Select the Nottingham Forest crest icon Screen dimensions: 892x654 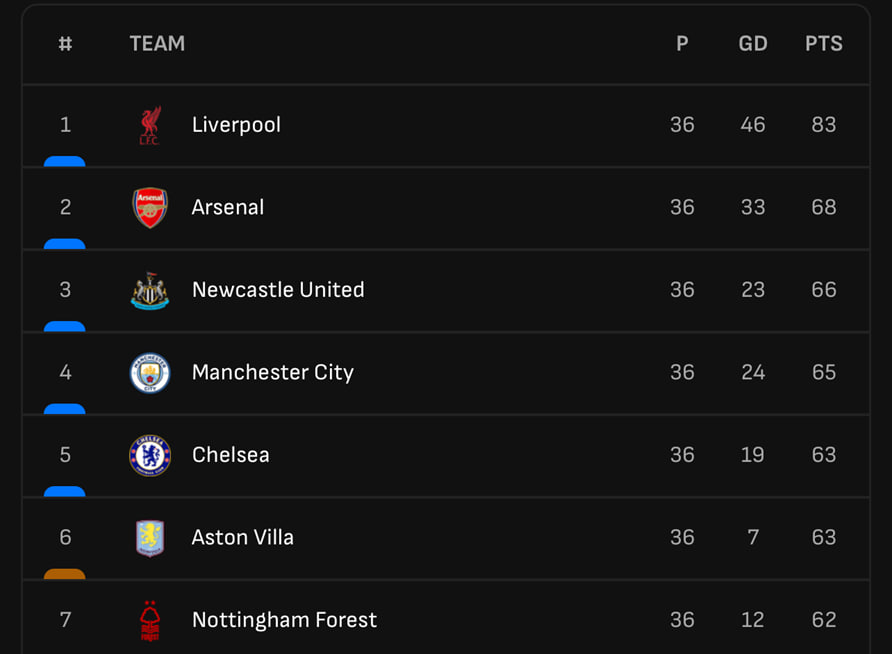[150, 621]
